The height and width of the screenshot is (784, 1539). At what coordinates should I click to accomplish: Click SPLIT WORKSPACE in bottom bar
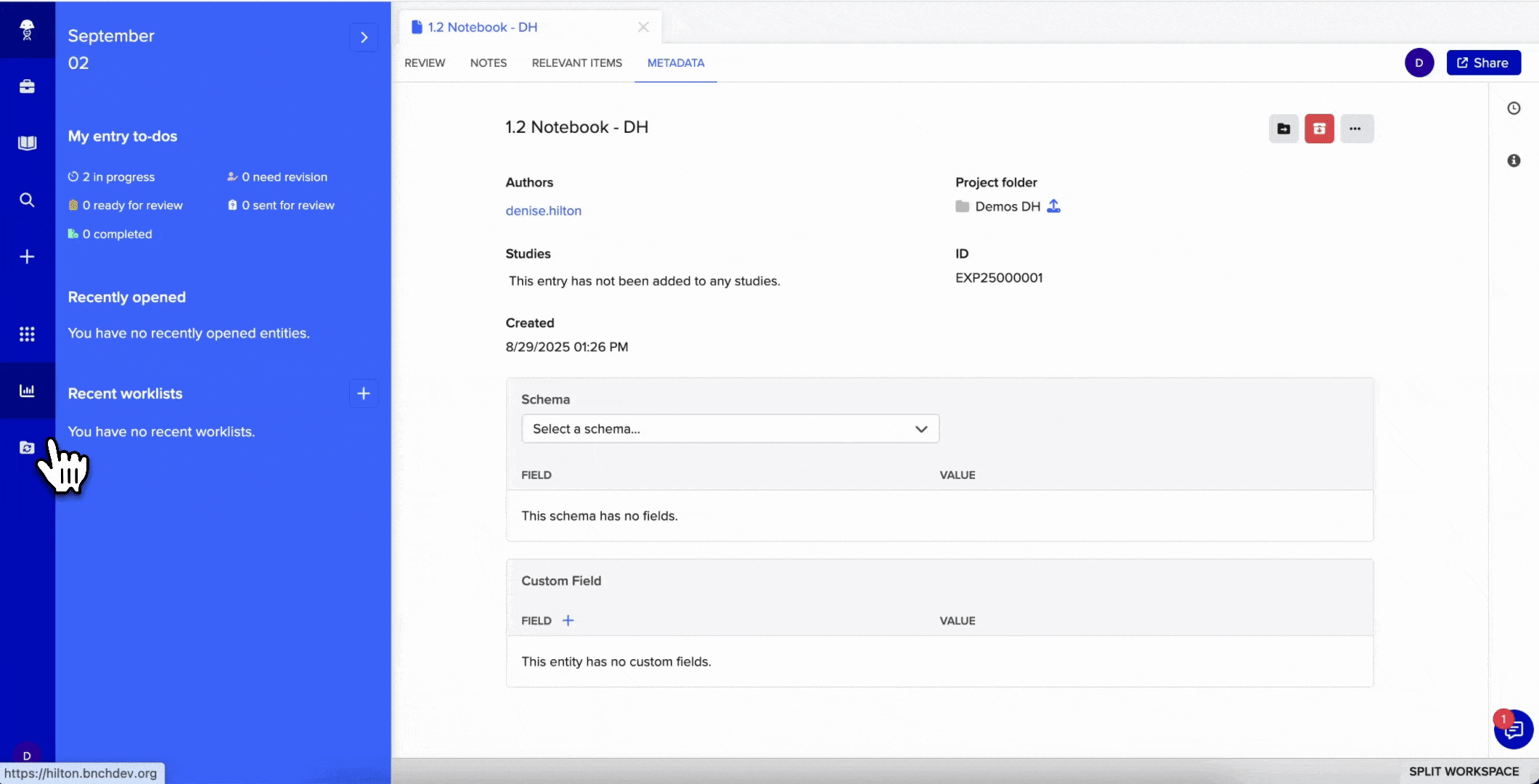pos(1464,771)
